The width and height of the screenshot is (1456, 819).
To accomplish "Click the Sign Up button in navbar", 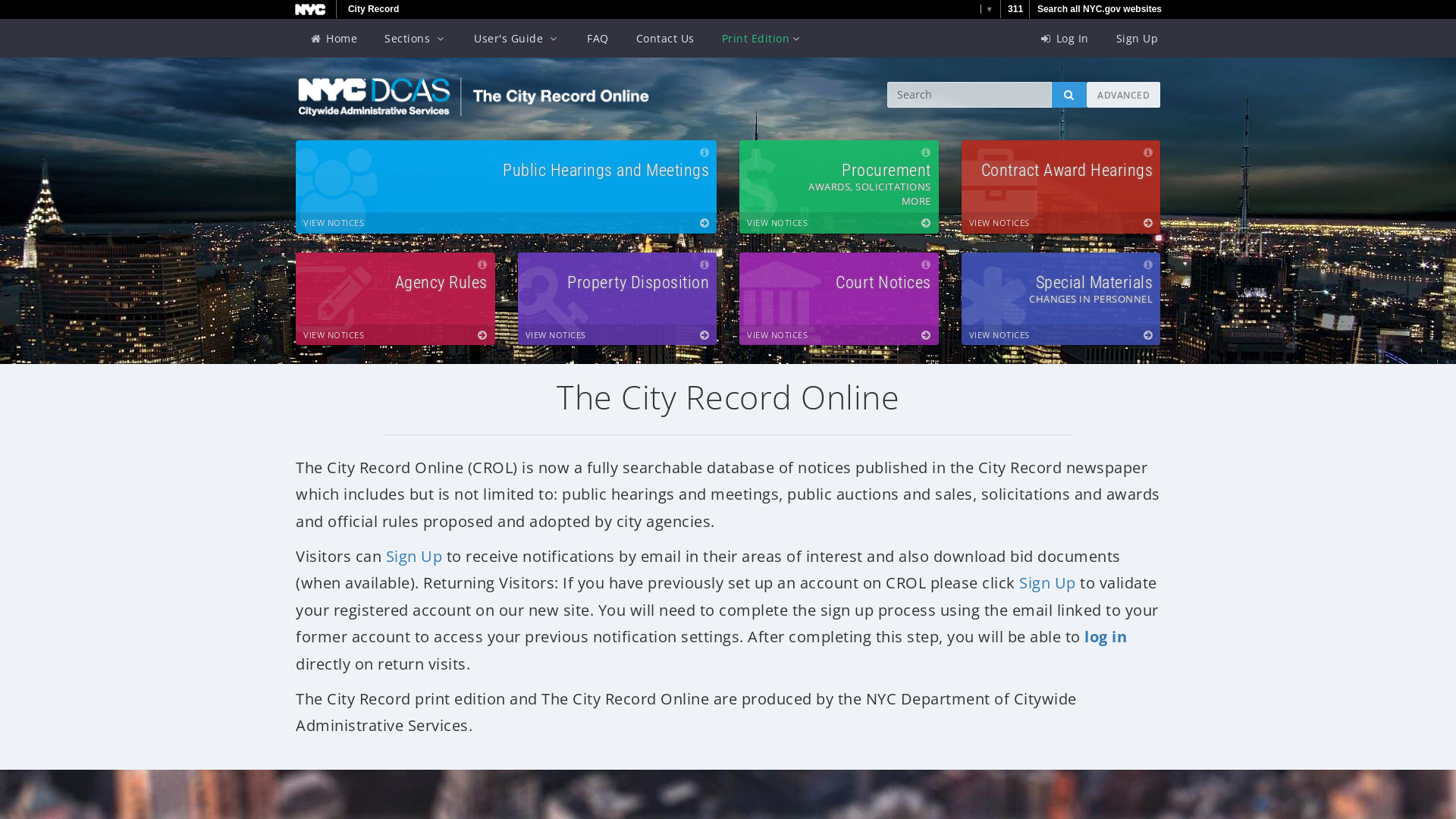I will (x=1137, y=38).
